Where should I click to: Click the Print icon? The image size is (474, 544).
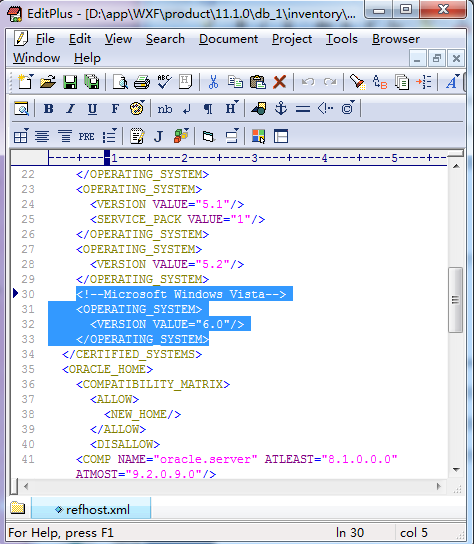(142, 82)
